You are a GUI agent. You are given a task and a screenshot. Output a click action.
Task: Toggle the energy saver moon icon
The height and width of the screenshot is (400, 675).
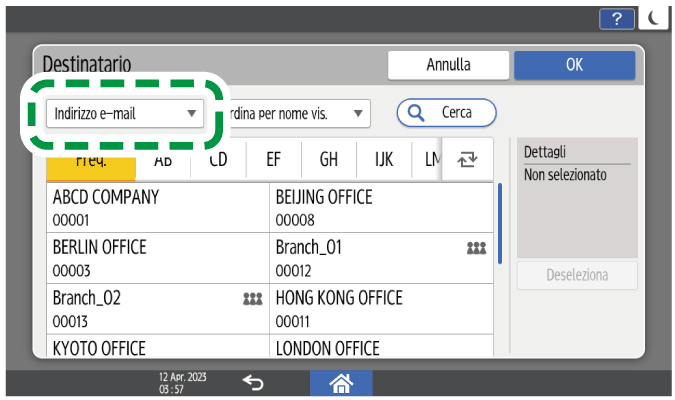[653, 17]
